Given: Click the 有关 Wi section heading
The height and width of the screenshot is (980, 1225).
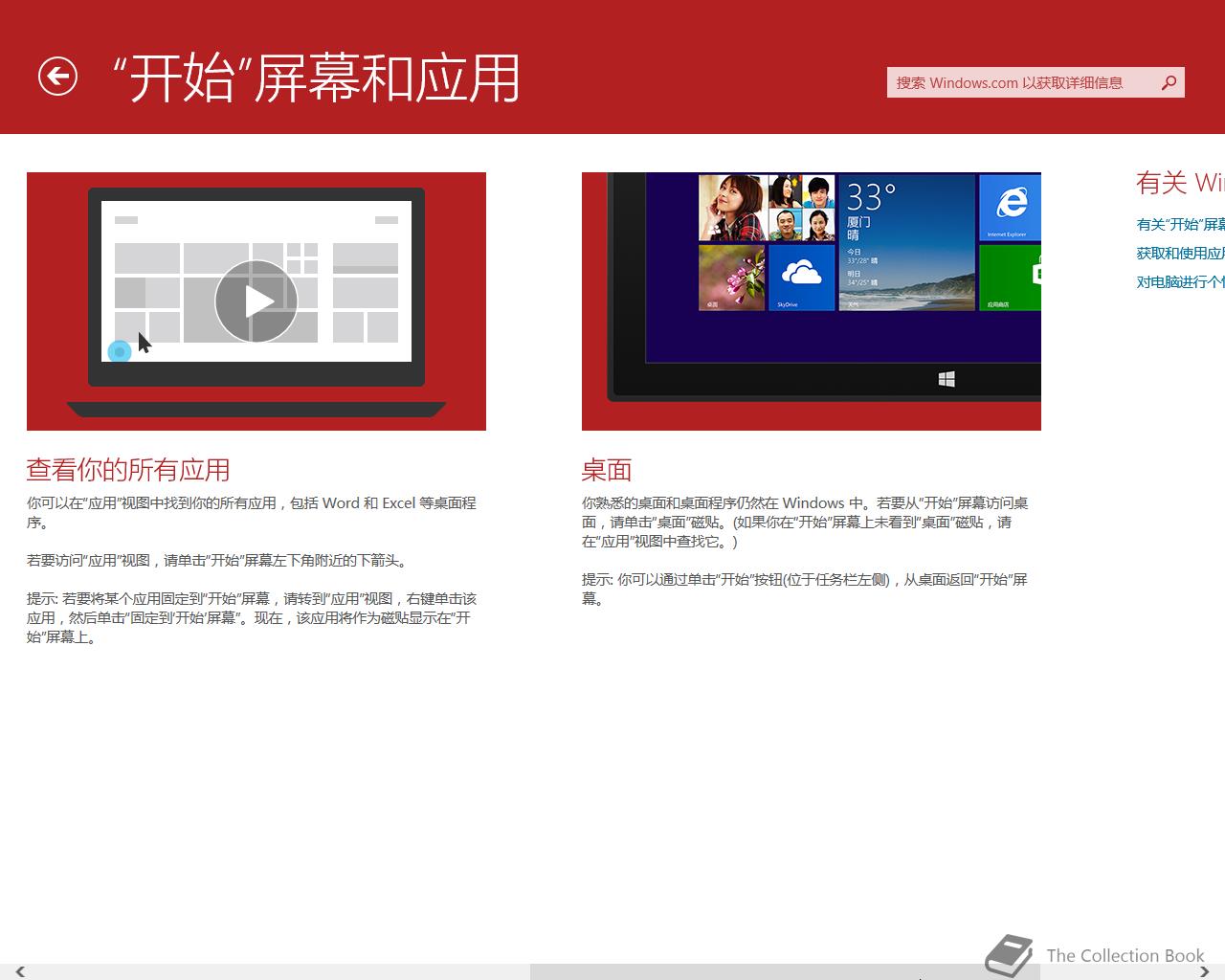Looking at the screenshot, I should (1180, 182).
